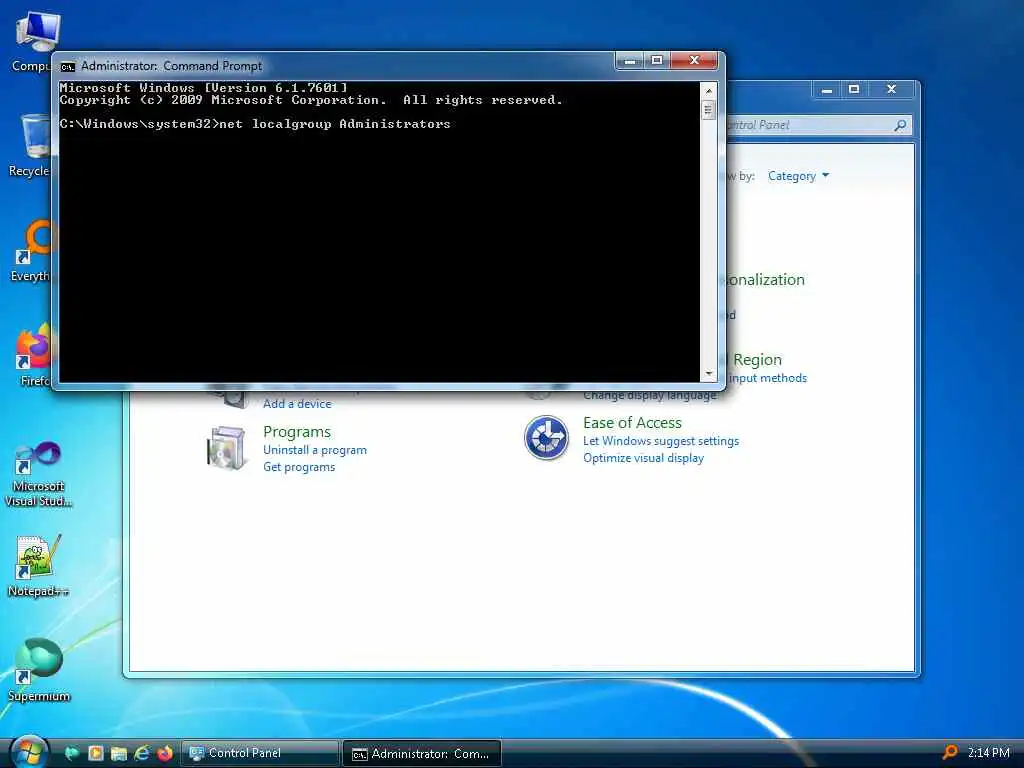This screenshot has width=1024, height=768.
Task: Click Uninstall a program link
Action: [315, 450]
